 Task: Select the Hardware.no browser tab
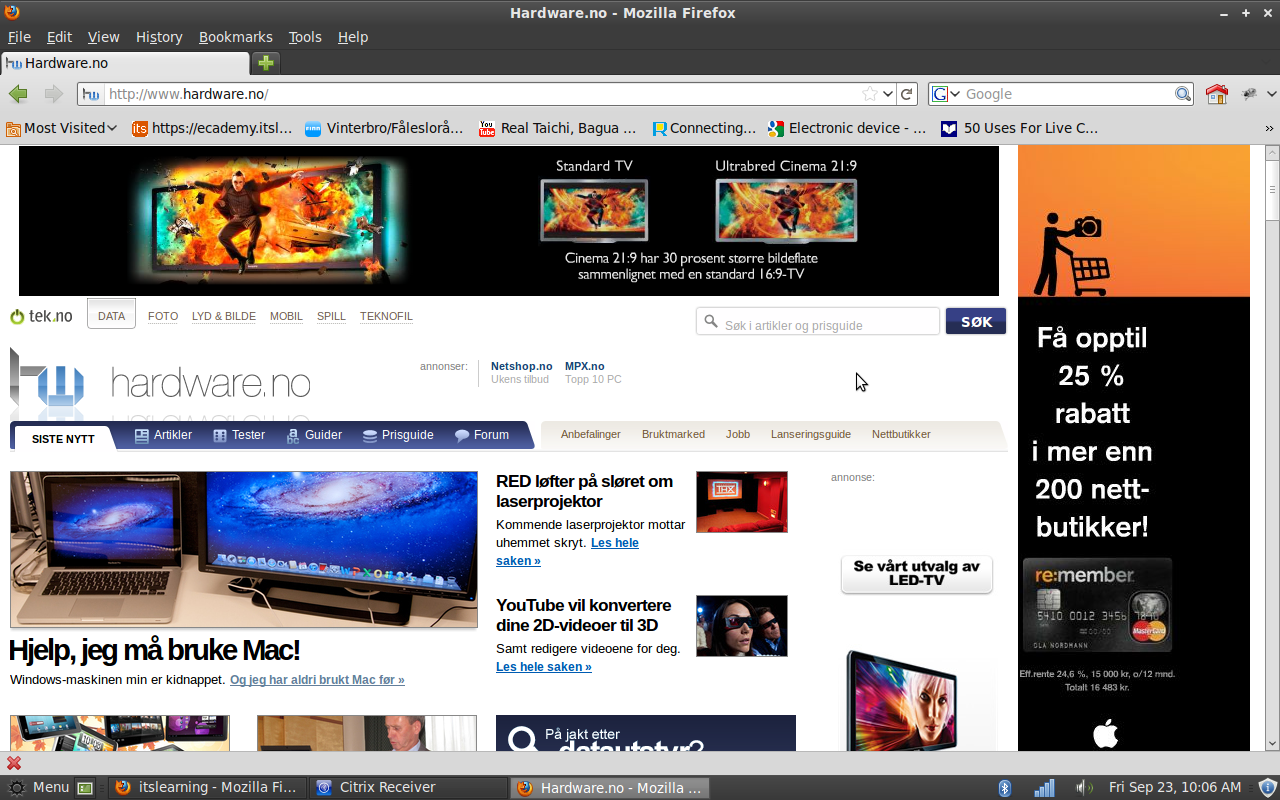point(125,63)
